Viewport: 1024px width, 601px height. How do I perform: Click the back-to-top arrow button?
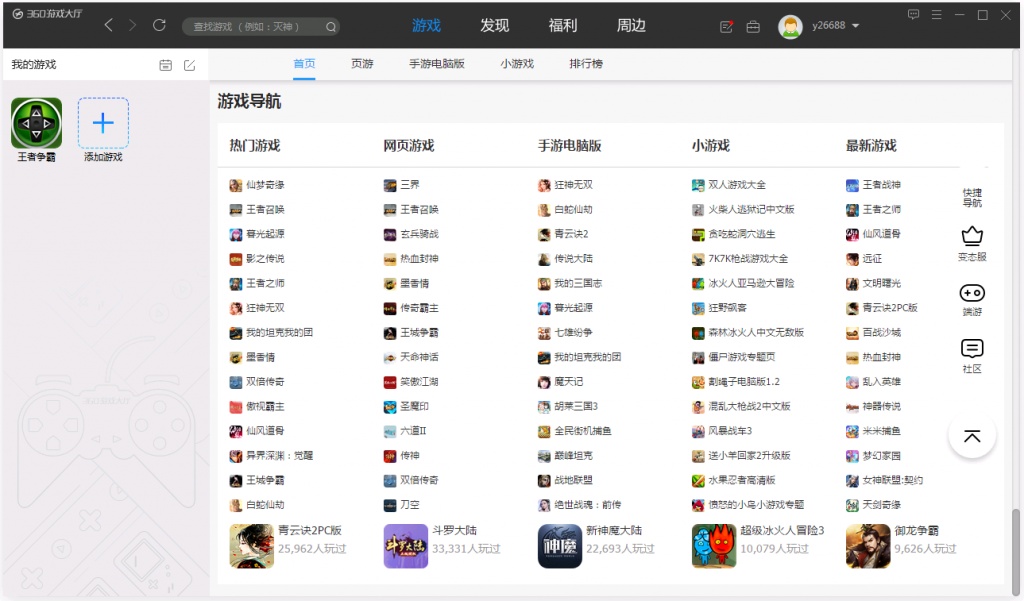(972, 435)
